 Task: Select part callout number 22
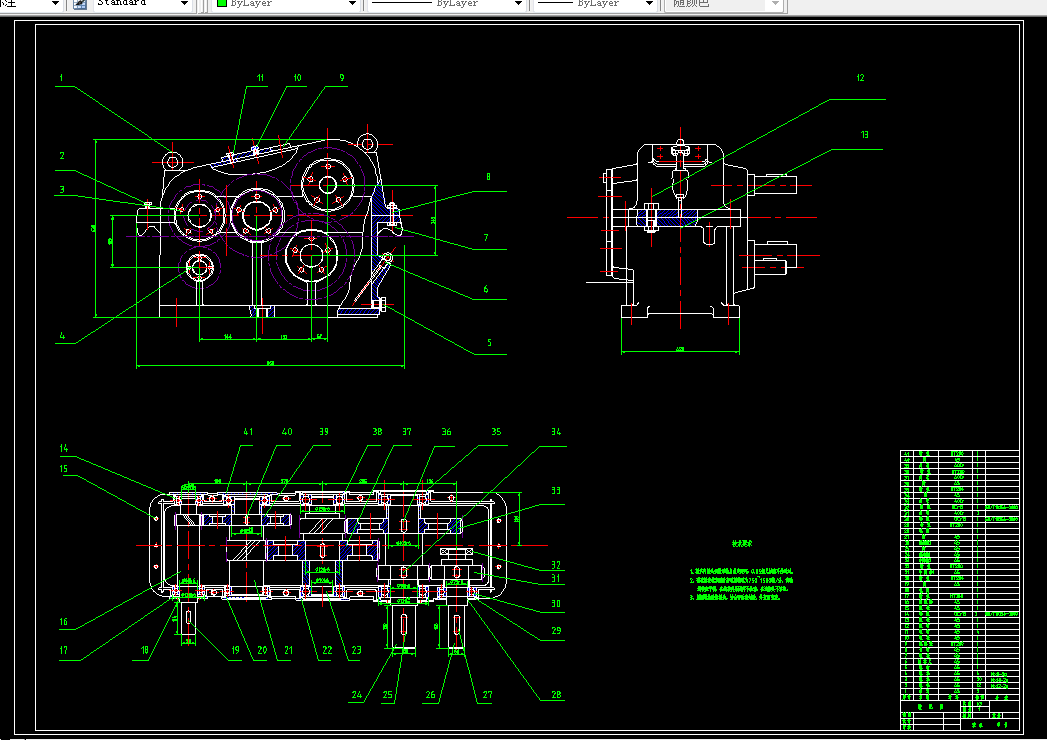pyautogui.click(x=327, y=650)
